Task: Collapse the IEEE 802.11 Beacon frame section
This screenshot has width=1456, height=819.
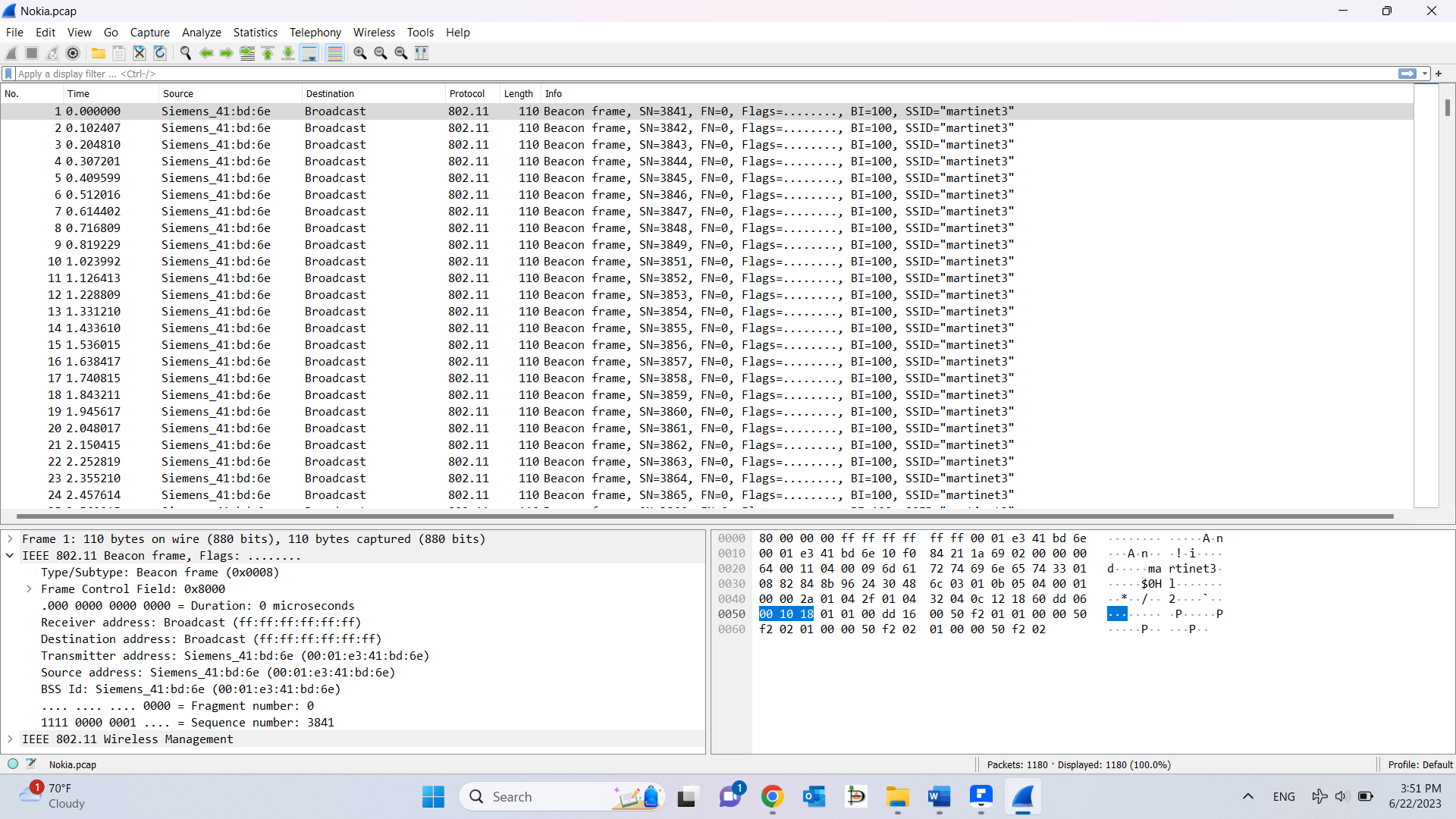Action: pyautogui.click(x=10, y=556)
